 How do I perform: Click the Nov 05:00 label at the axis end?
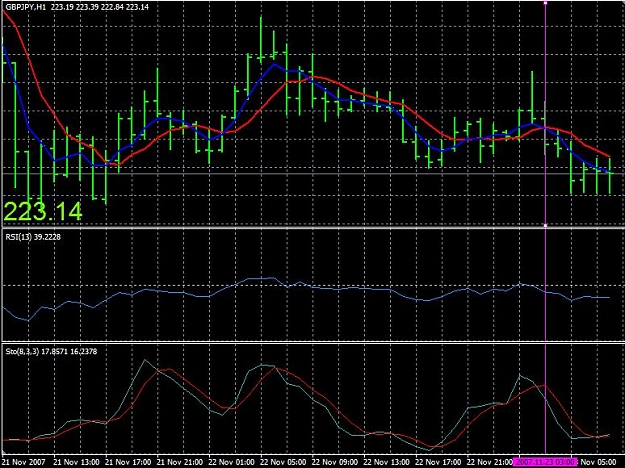(x=600, y=462)
